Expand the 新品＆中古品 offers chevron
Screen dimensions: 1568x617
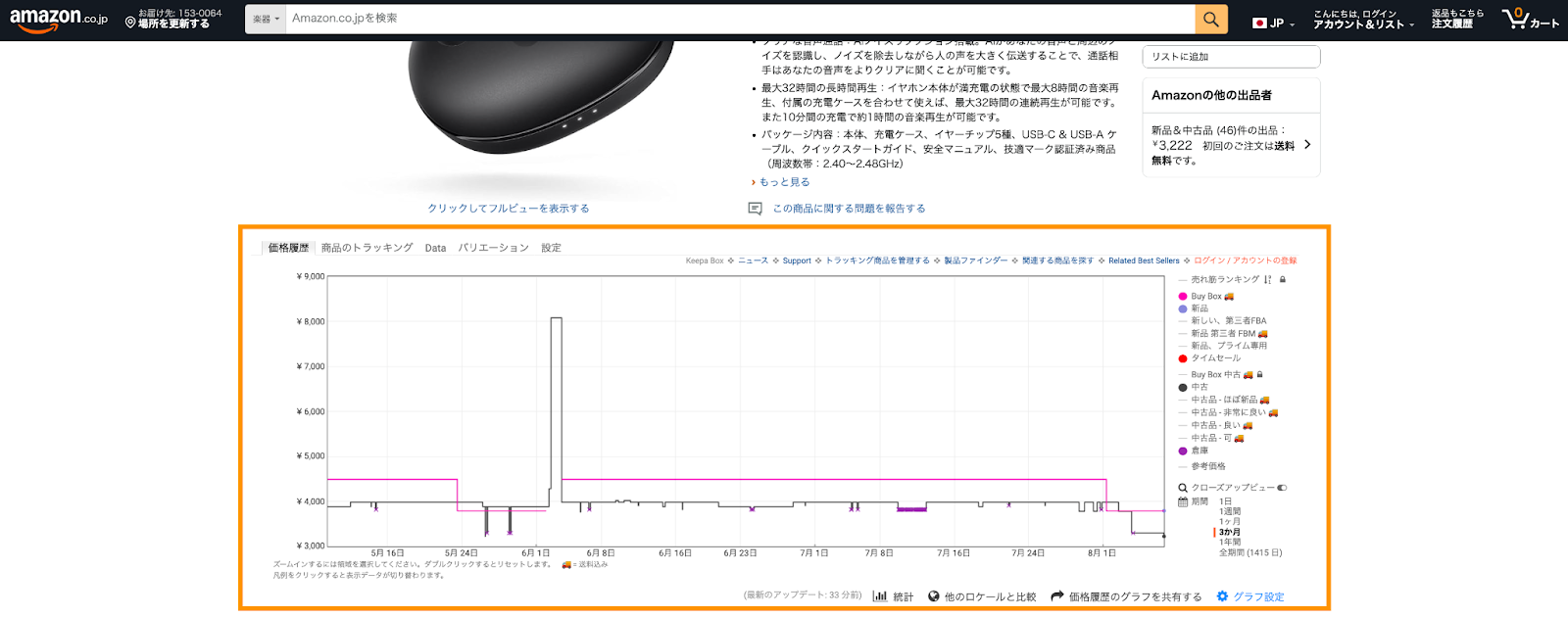[x=1307, y=145]
